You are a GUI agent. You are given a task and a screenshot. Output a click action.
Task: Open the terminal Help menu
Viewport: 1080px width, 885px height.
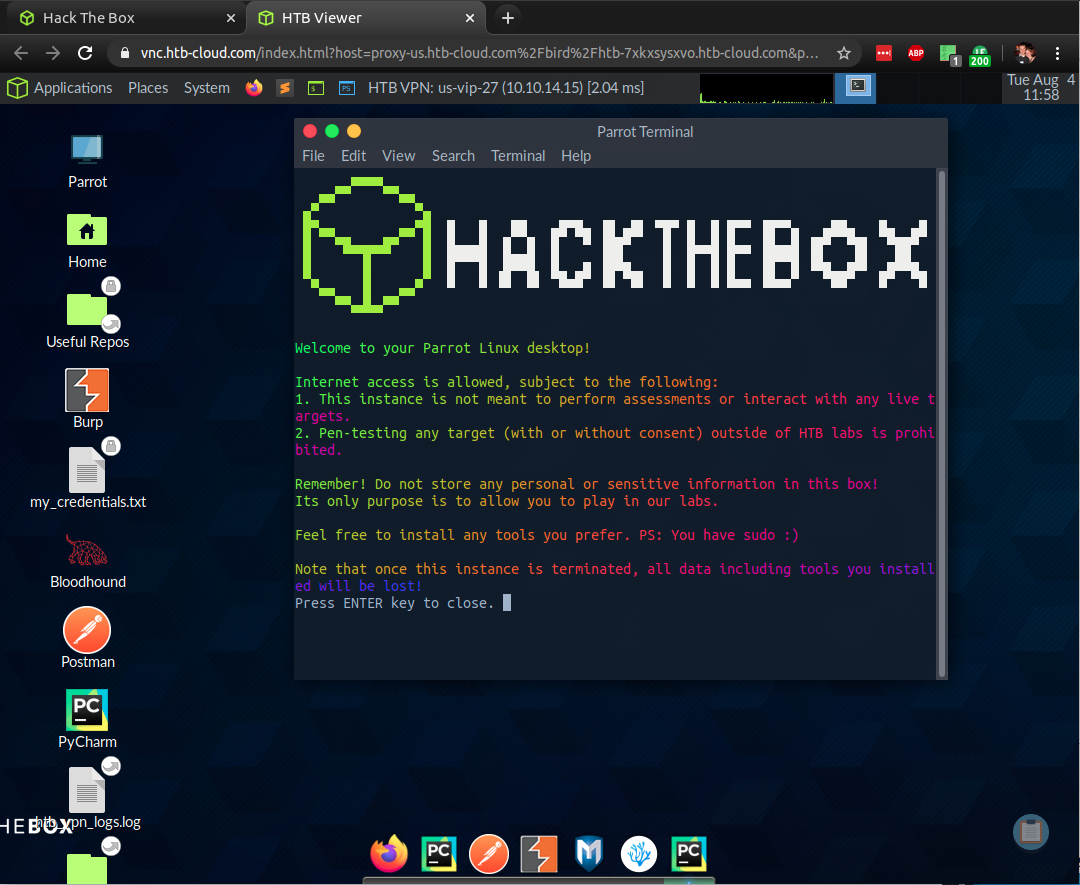pos(576,156)
